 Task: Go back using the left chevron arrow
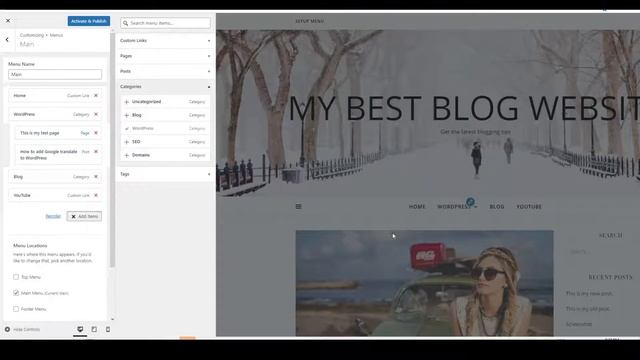pyautogui.click(x=7, y=40)
